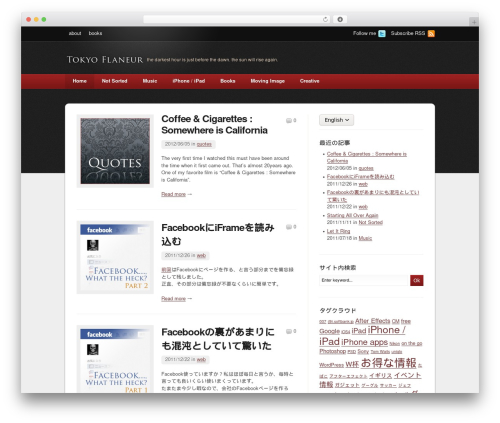This screenshot has width=500, height=423.
Task: Open sidebar FacebookにiFrameを読み込む link
Action: tap(361, 177)
